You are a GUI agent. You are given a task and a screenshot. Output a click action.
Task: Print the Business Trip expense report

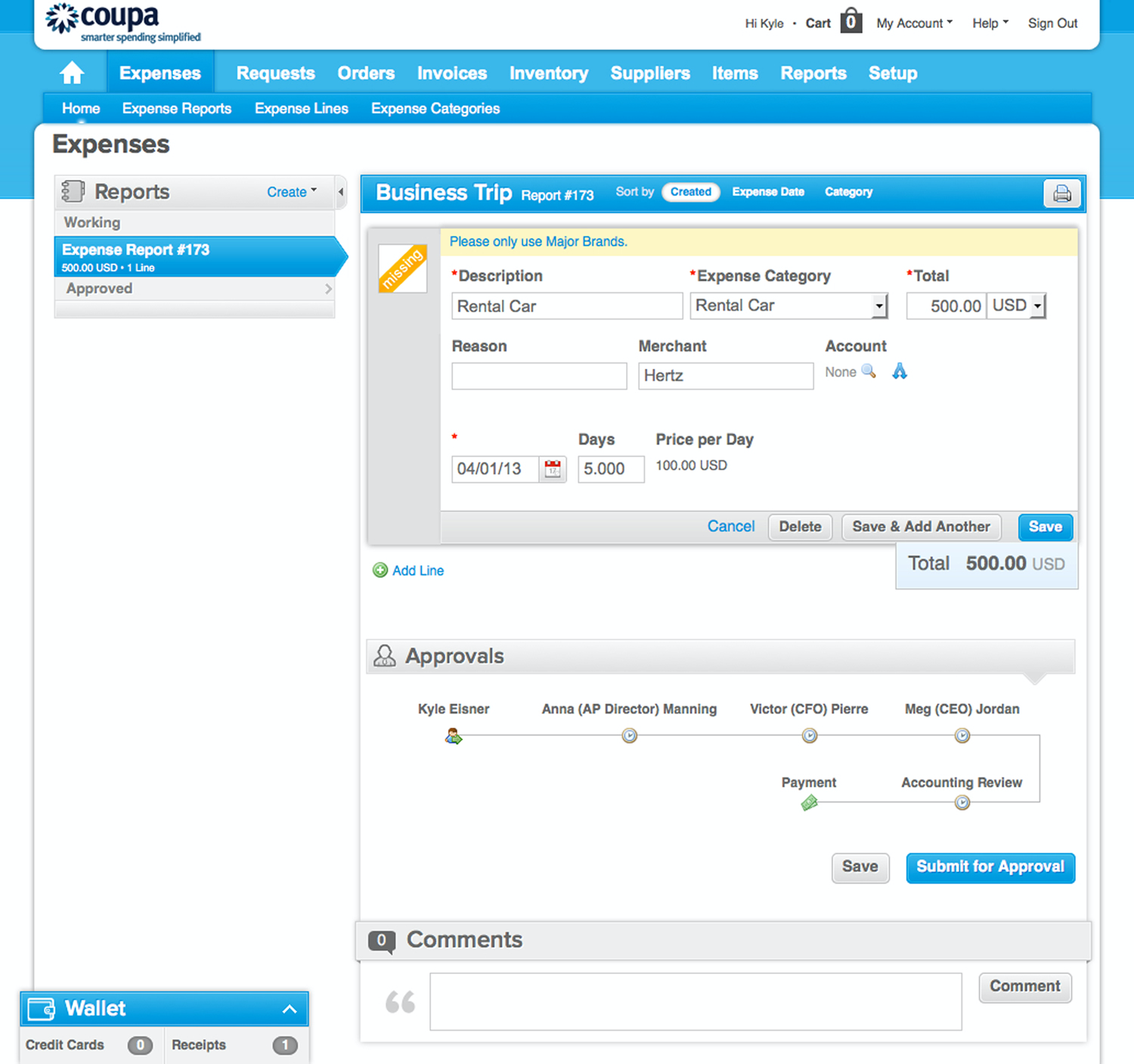(x=1061, y=193)
